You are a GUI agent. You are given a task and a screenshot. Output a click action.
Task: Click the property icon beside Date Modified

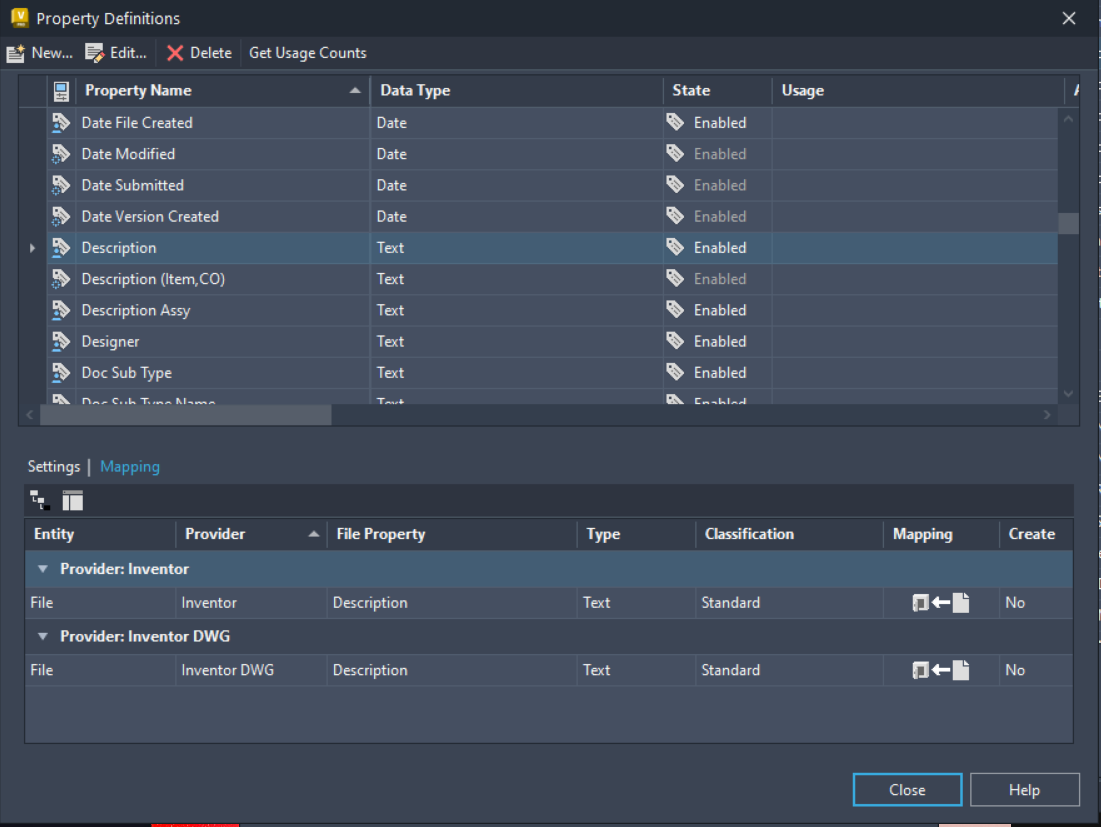61,153
